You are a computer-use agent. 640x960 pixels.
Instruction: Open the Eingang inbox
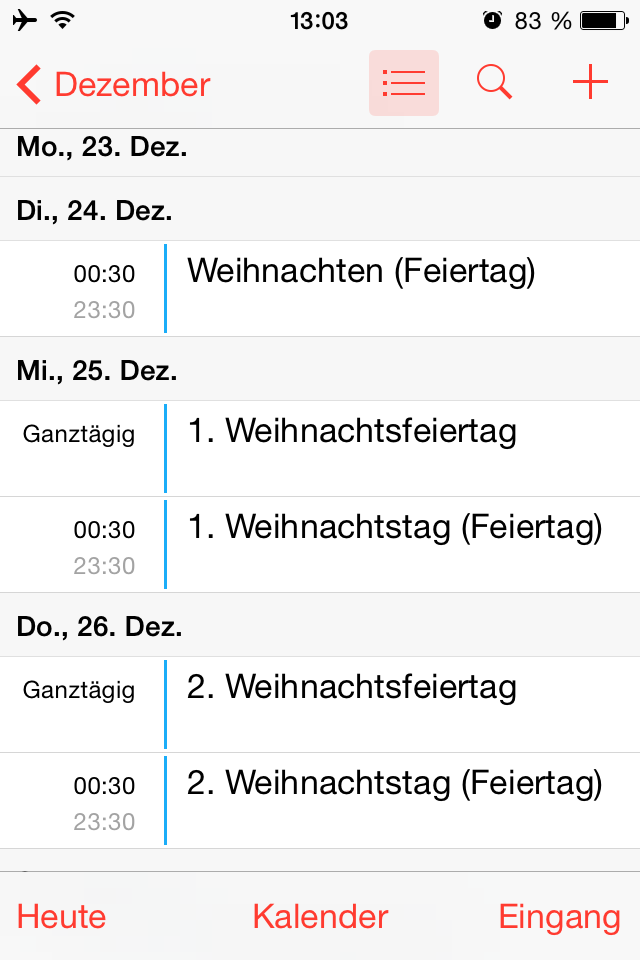[x=560, y=918]
